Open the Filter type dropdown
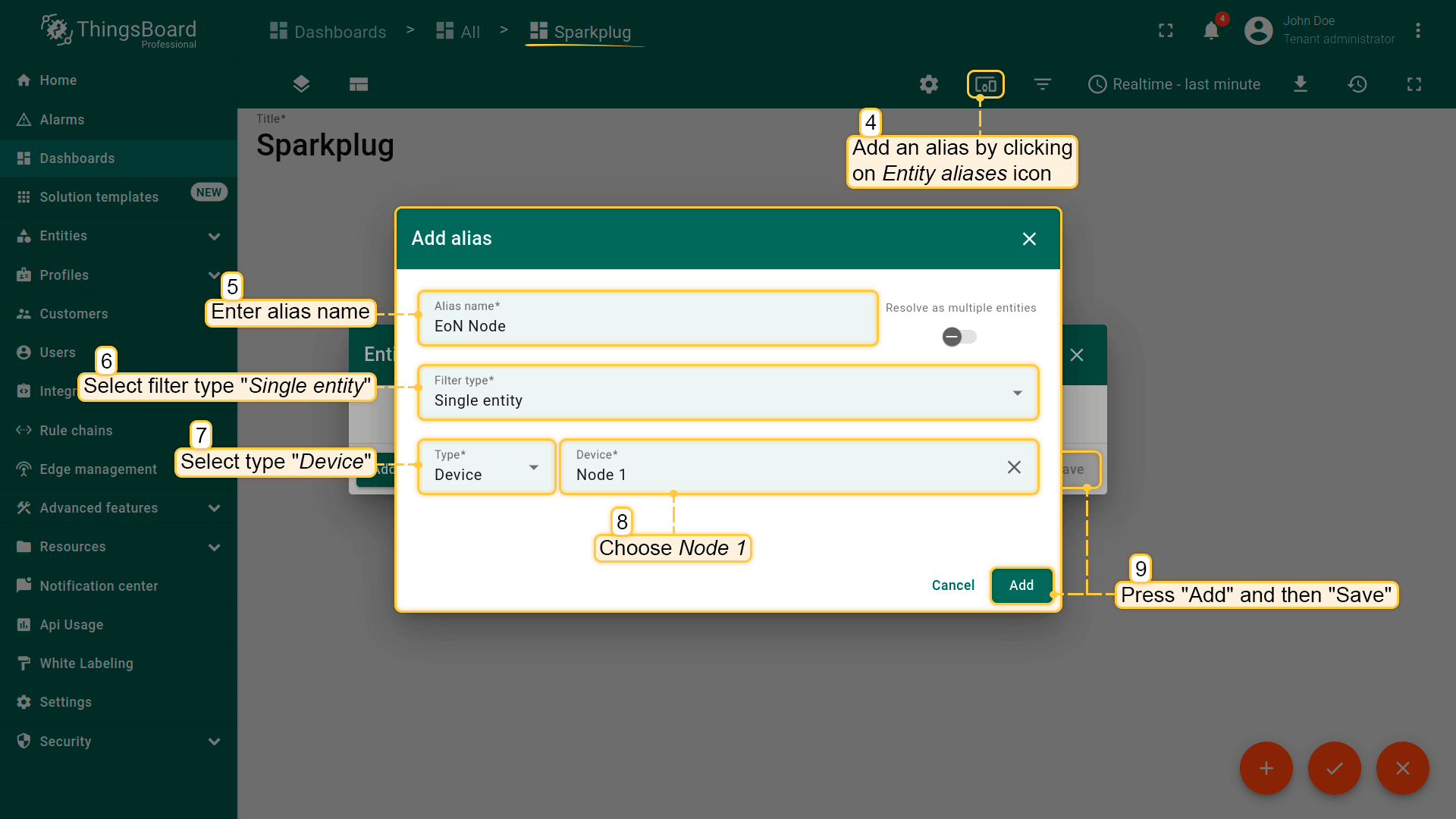1456x819 pixels. (x=726, y=393)
